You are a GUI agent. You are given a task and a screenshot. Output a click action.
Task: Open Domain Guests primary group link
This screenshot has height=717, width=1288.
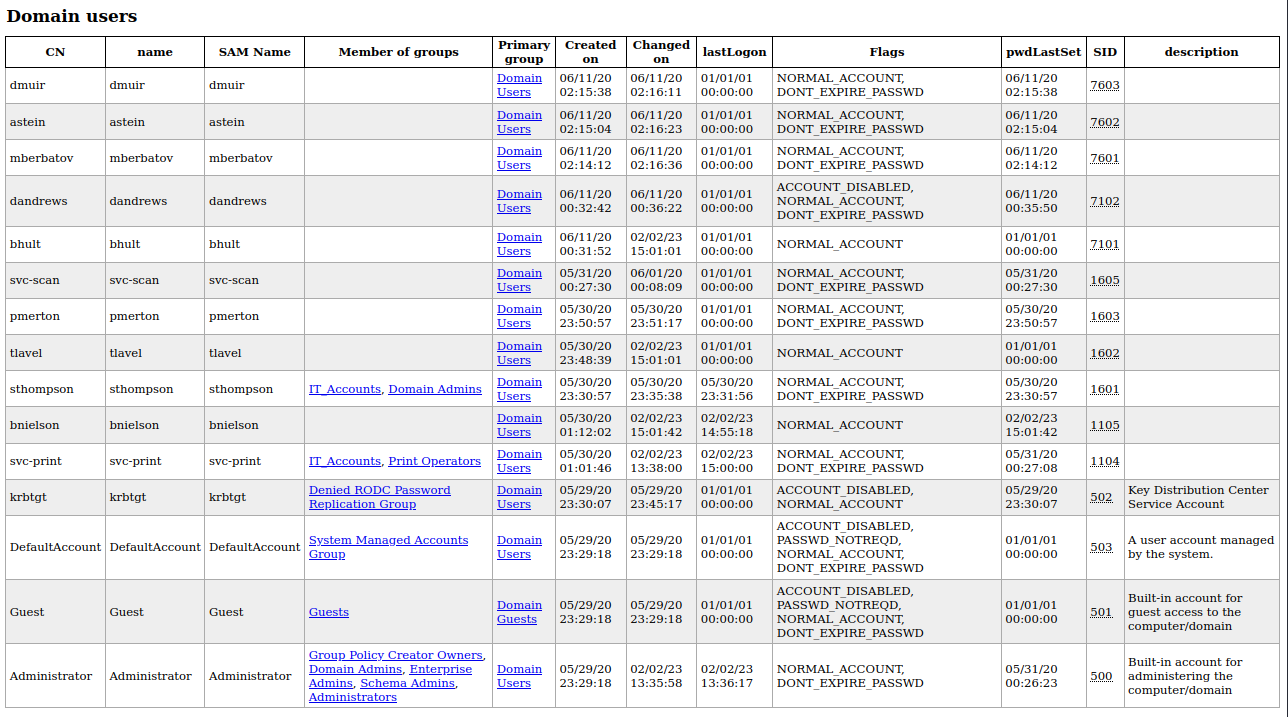[519, 612]
